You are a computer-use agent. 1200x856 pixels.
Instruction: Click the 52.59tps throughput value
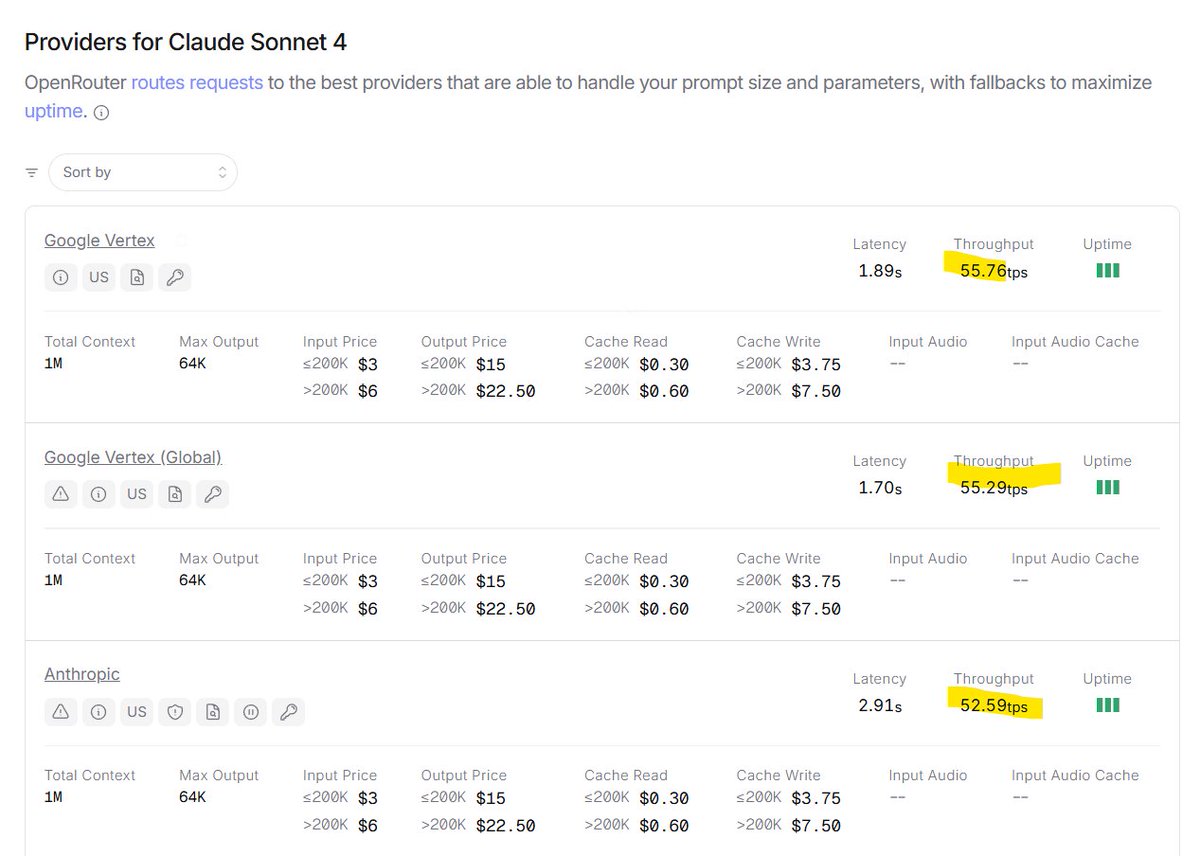pos(994,706)
